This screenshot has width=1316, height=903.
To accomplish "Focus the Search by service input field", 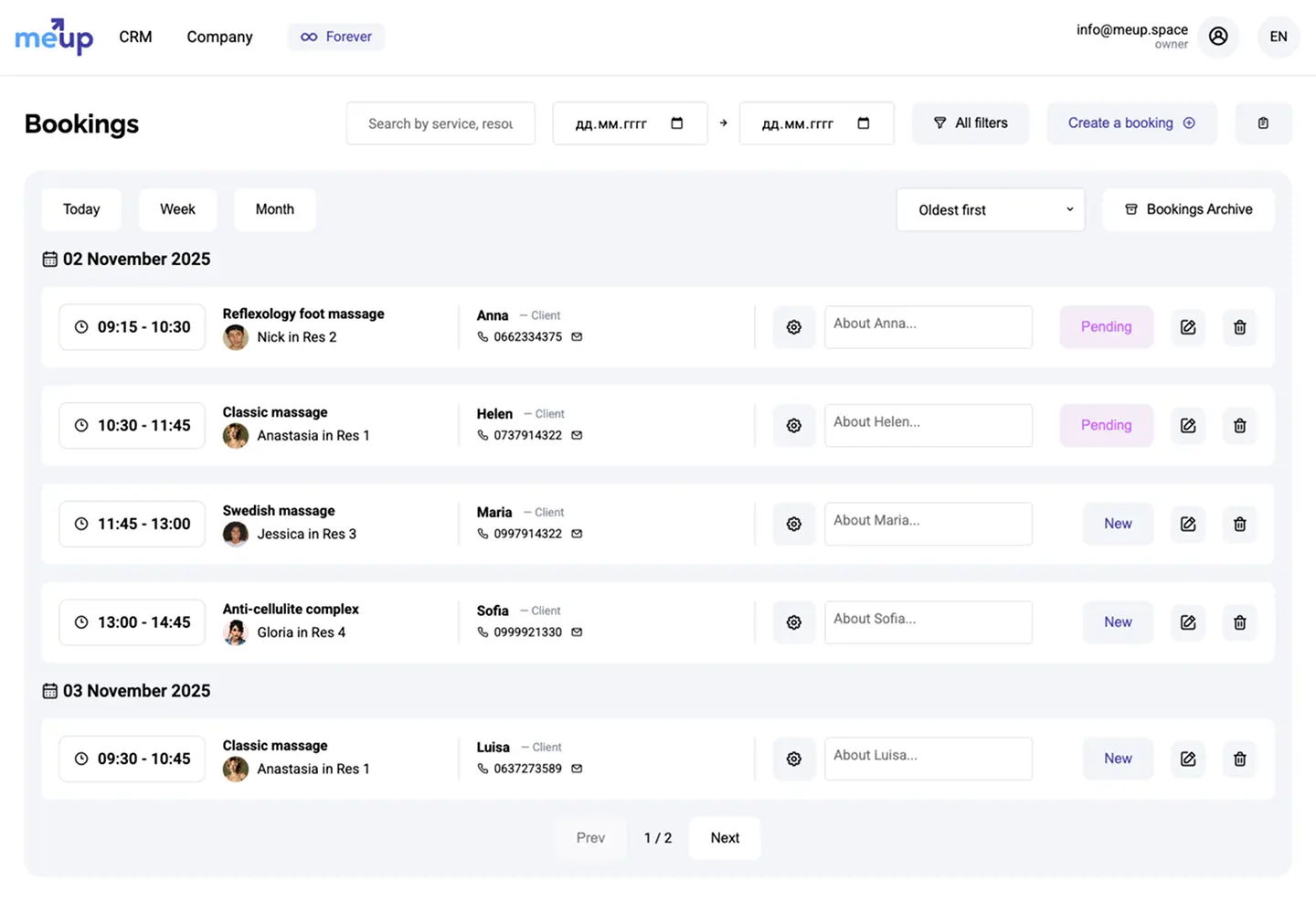I will [x=440, y=123].
